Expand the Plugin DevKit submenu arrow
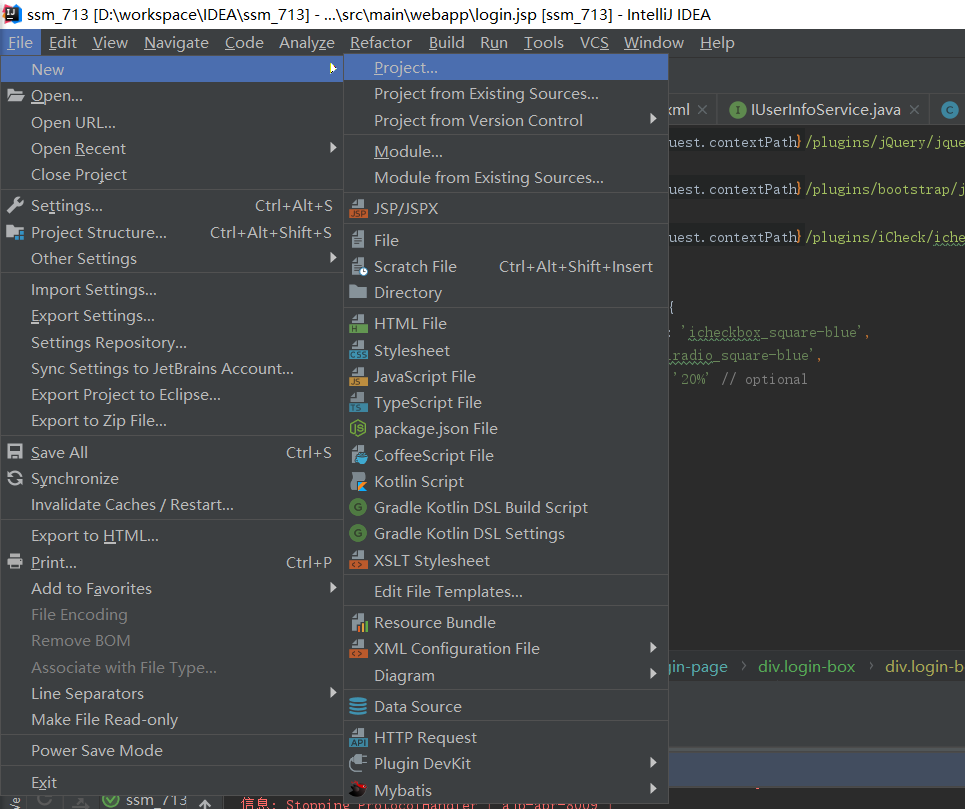The height and width of the screenshot is (809, 965). [x=653, y=762]
